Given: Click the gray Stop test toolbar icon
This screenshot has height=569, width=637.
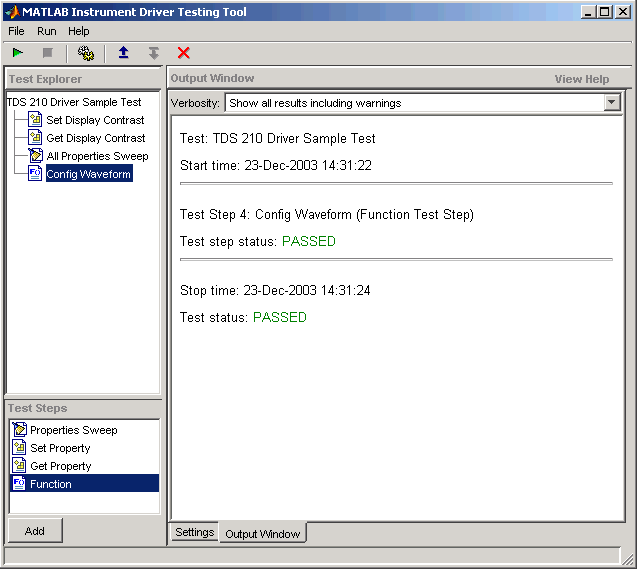Looking at the screenshot, I should (x=47, y=53).
